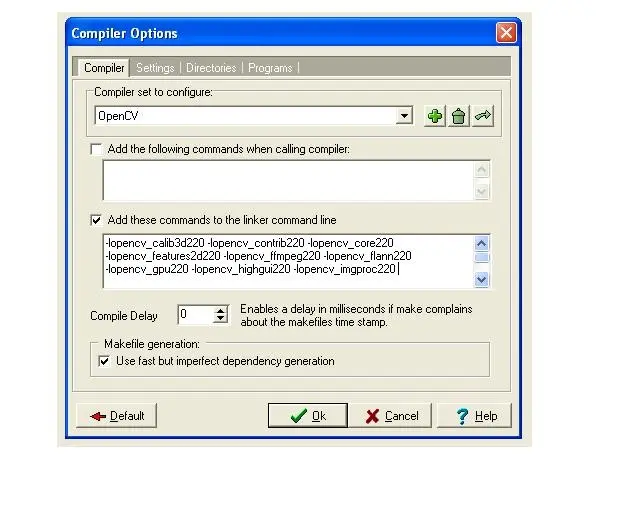Click the trash can delete compiler set icon
Screen dimensions: 640x512
point(458,116)
